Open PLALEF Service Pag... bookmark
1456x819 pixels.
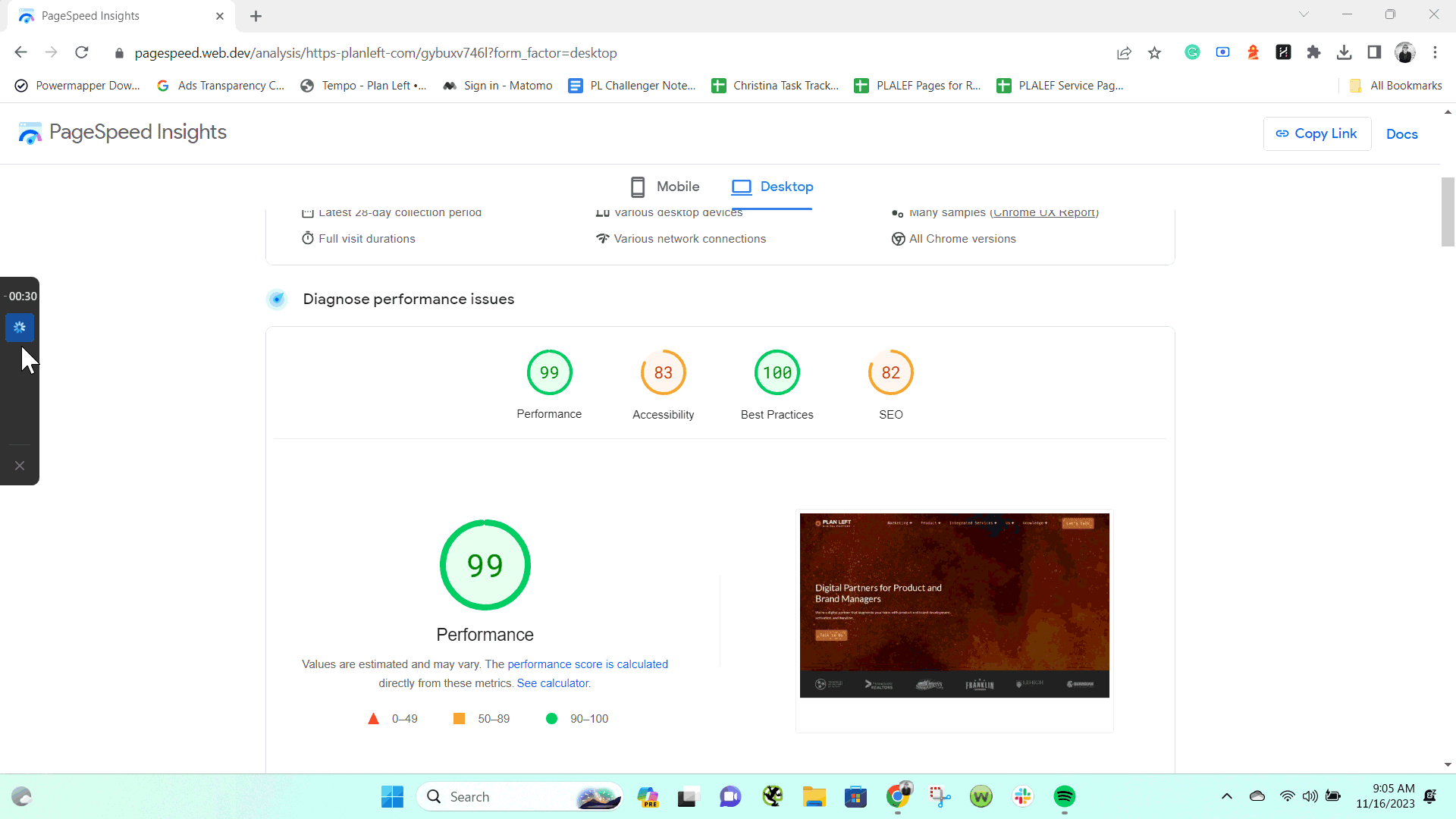1060,86
